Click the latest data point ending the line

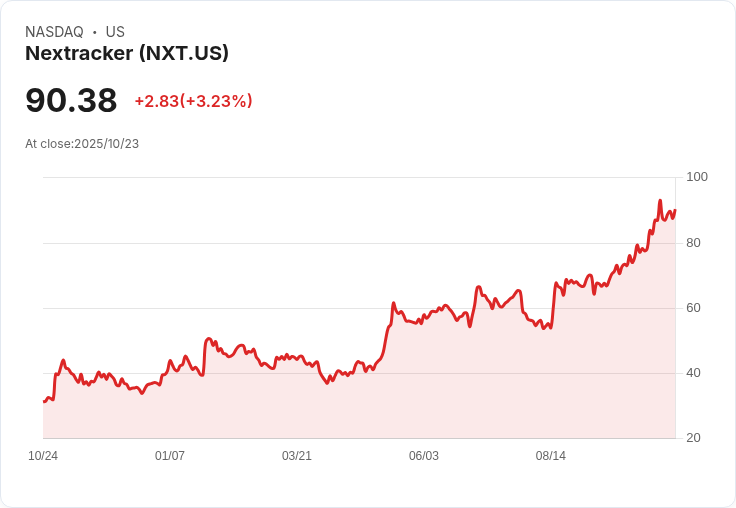(x=675, y=210)
